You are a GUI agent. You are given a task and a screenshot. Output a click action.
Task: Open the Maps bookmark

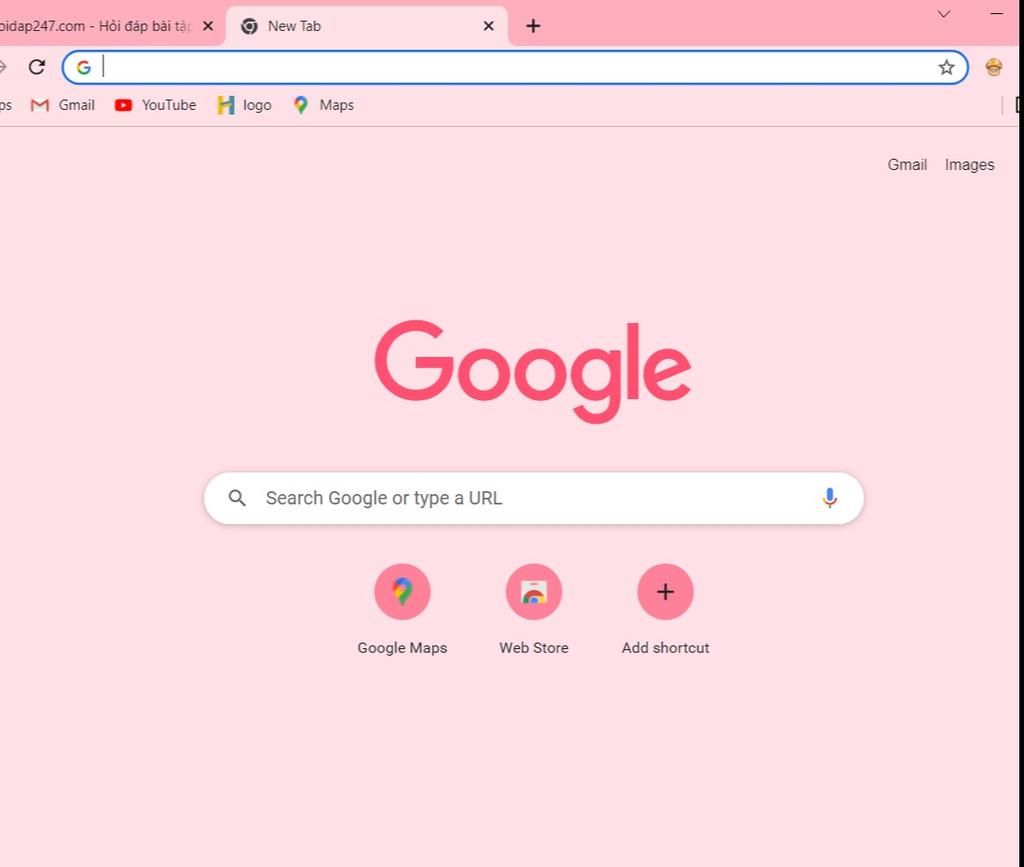[x=324, y=105]
